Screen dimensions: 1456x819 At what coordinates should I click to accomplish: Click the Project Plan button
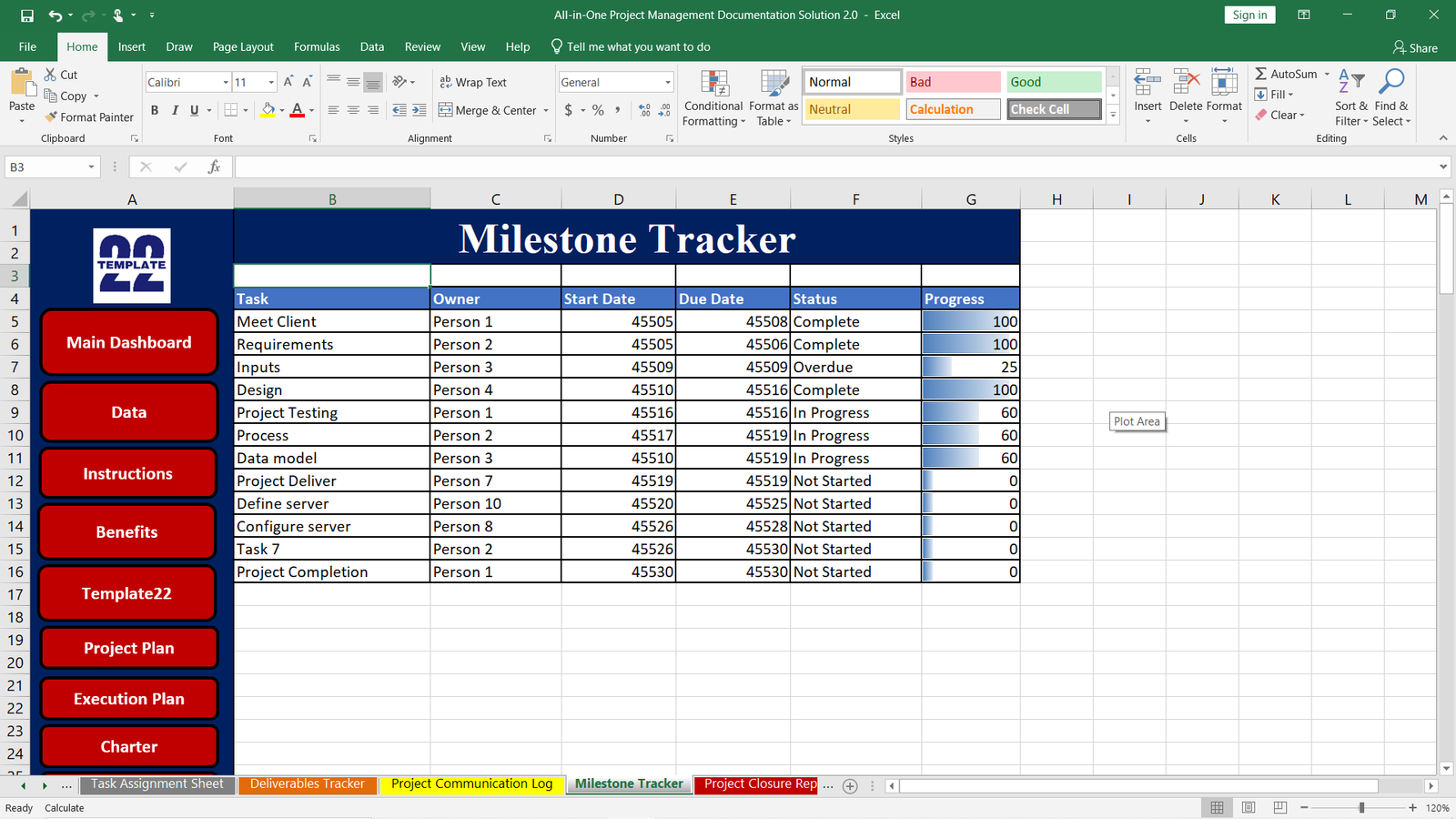(129, 648)
